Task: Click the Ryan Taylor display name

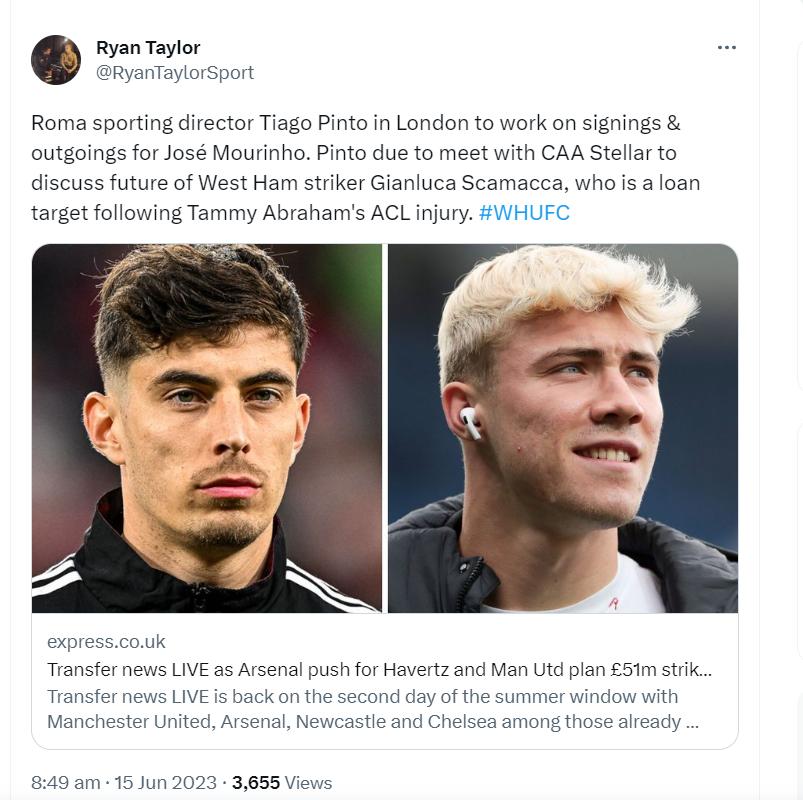Action: [148, 48]
